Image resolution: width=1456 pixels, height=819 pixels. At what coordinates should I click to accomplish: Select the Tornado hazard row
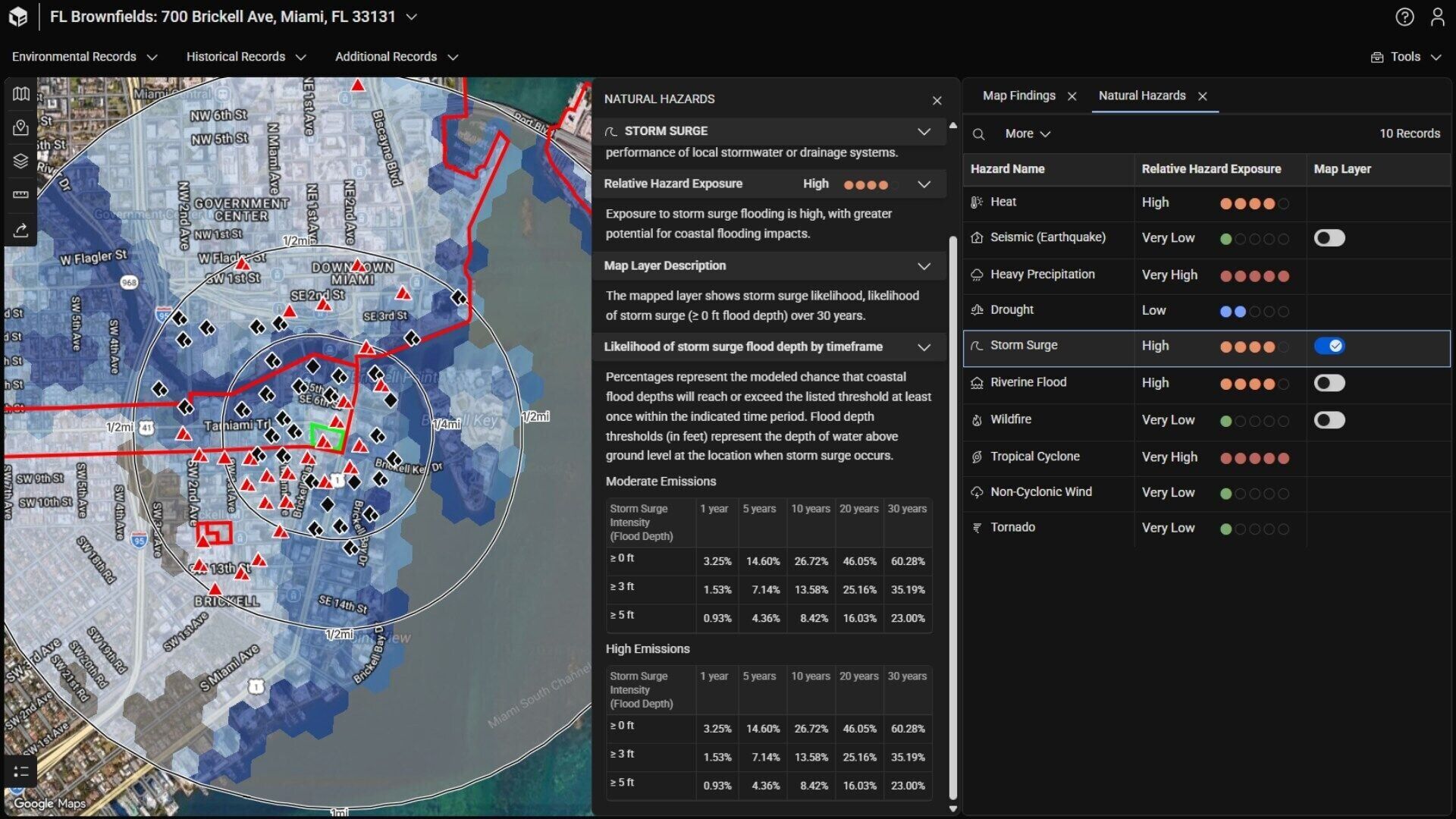tap(1207, 528)
